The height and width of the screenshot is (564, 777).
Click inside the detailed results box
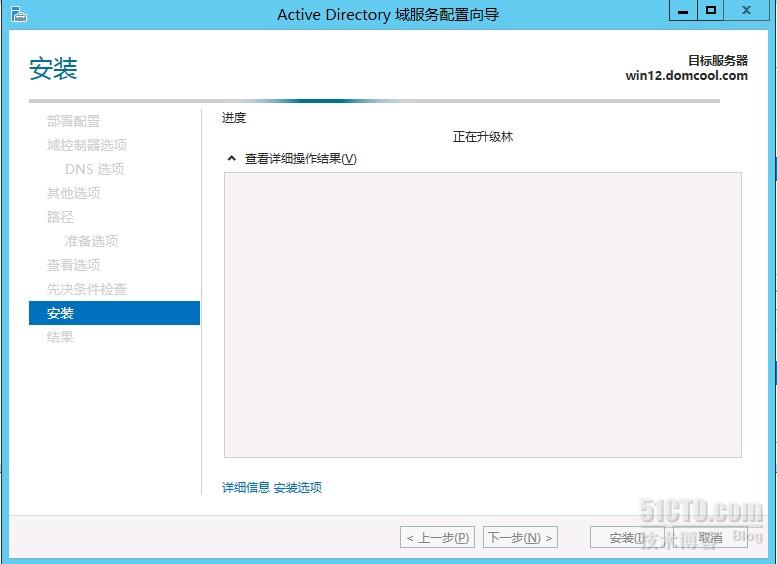483,315
